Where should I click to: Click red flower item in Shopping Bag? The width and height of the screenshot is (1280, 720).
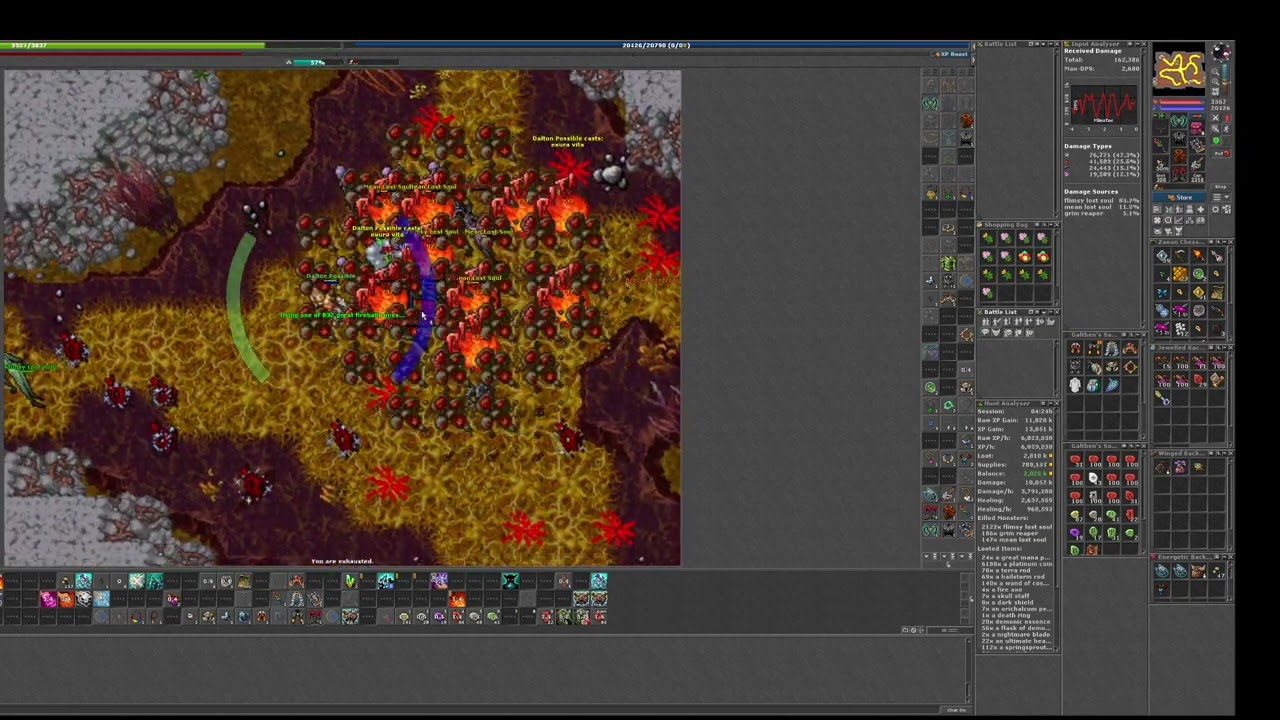pyautogui.click(x=1024, y=256)
